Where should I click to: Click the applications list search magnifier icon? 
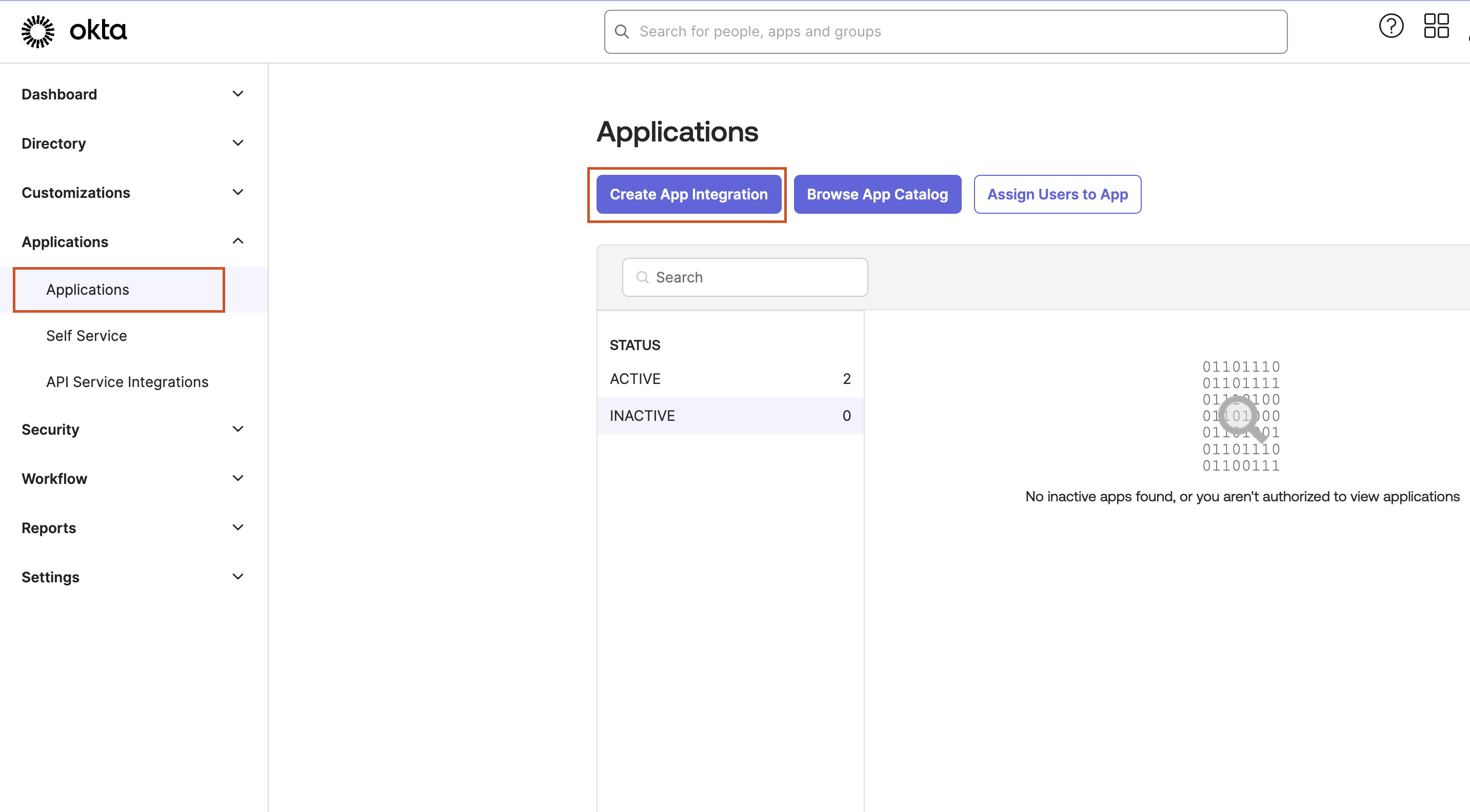coord(643,277)
